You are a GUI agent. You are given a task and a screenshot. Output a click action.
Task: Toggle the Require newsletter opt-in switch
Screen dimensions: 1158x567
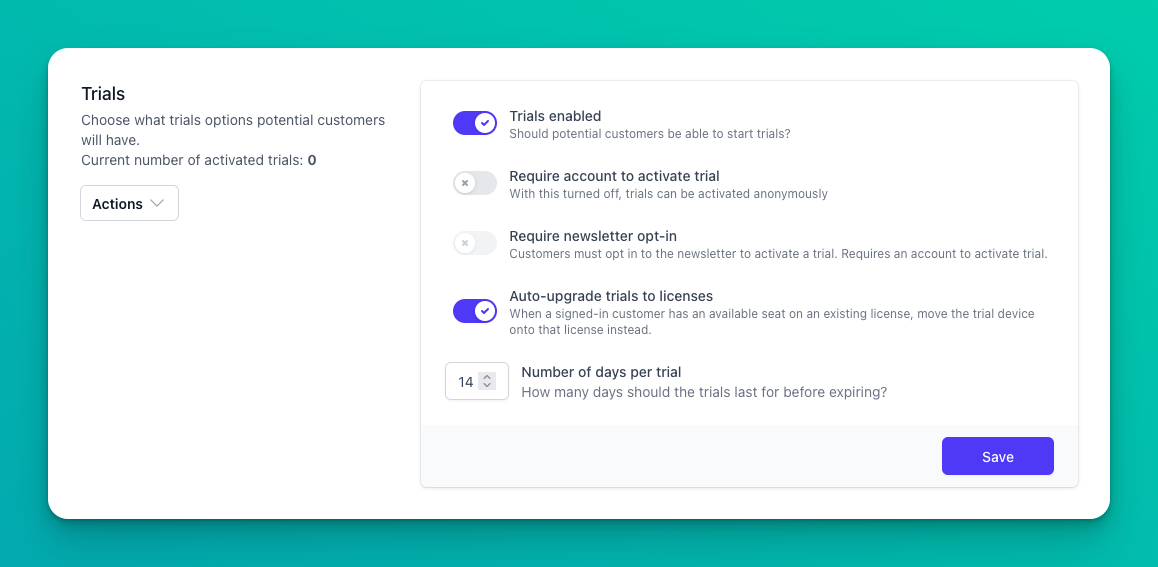475,243
